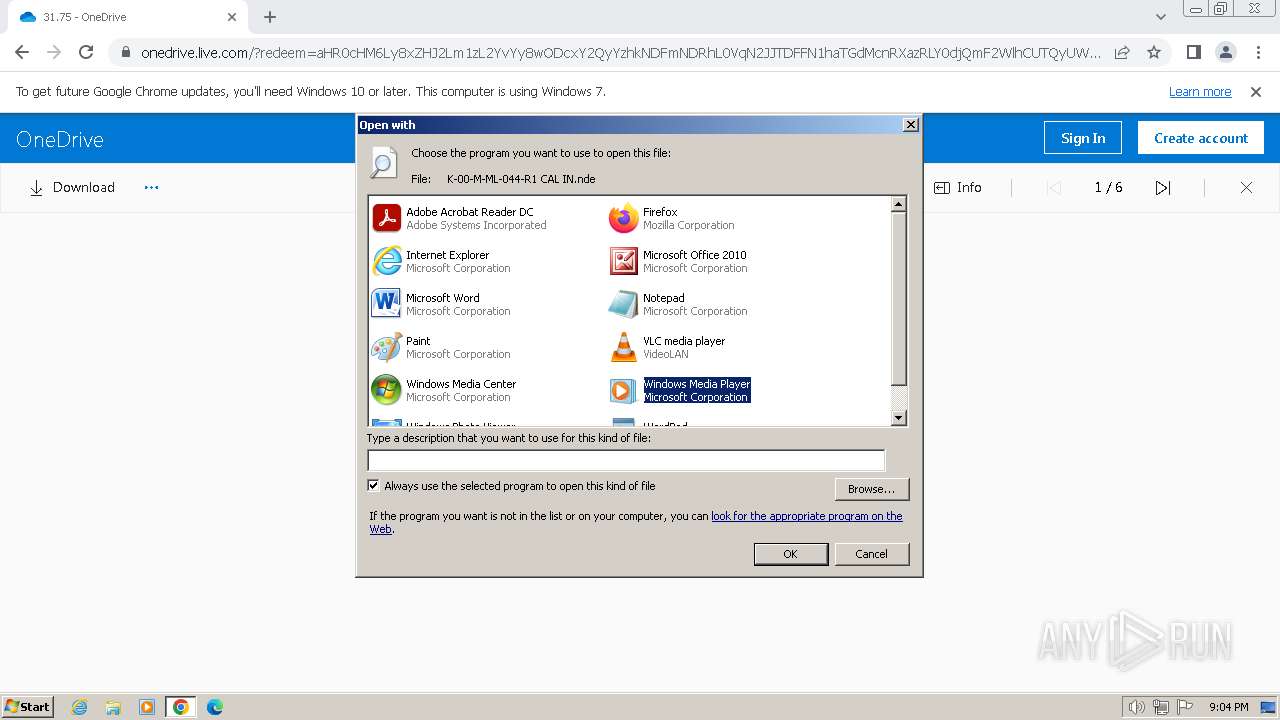The width and height of the screenshot is (1280, 720).
Task: View site information lock icon
Action: click(125, 52)
